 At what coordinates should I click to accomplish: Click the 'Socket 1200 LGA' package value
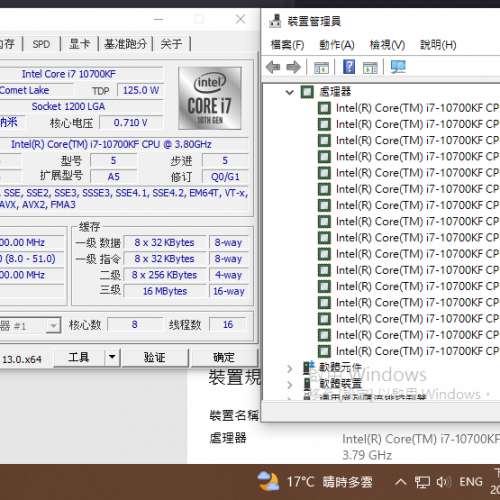(x=81, y=107)
